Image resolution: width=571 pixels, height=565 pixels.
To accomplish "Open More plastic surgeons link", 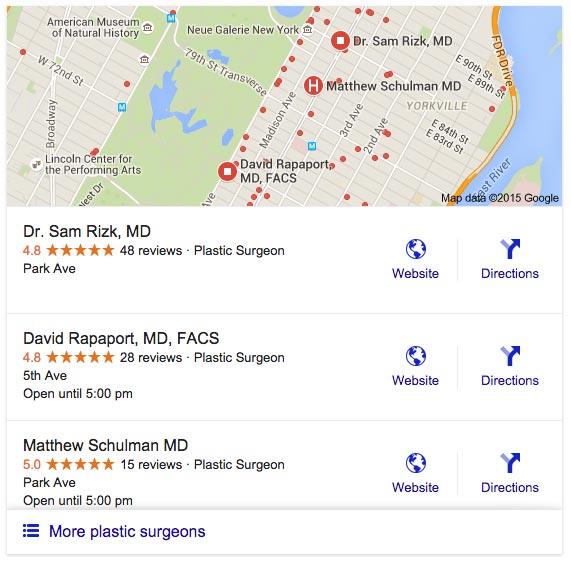I will point(127,532).
